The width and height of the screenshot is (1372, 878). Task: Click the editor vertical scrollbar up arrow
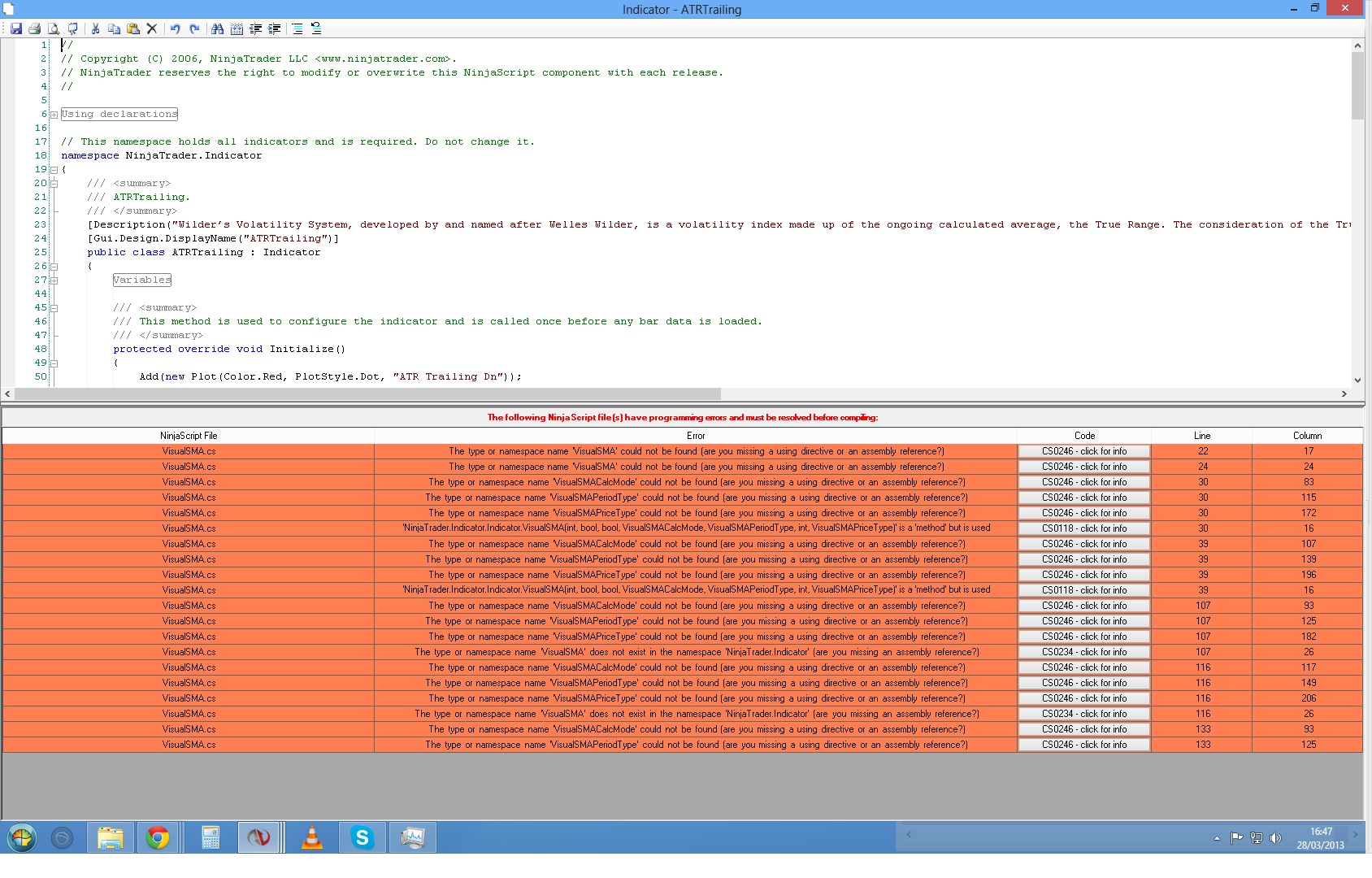[1357, 46]
